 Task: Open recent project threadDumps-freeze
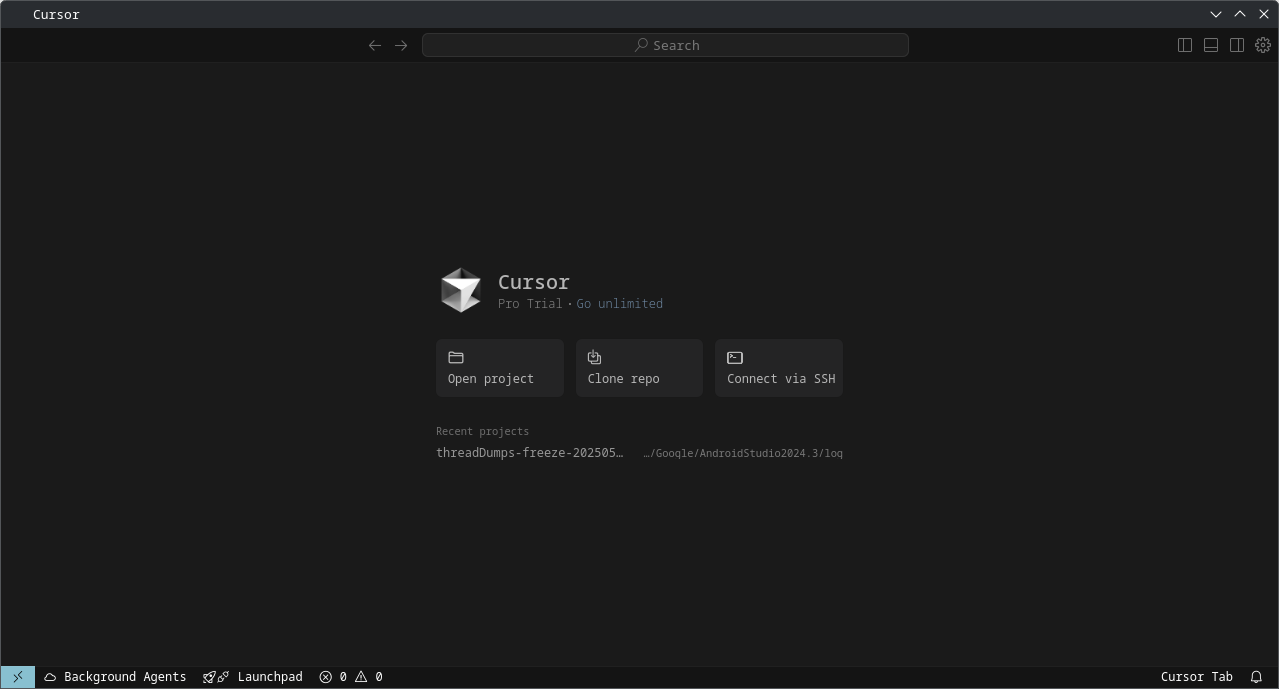click(x=530, y=453)
